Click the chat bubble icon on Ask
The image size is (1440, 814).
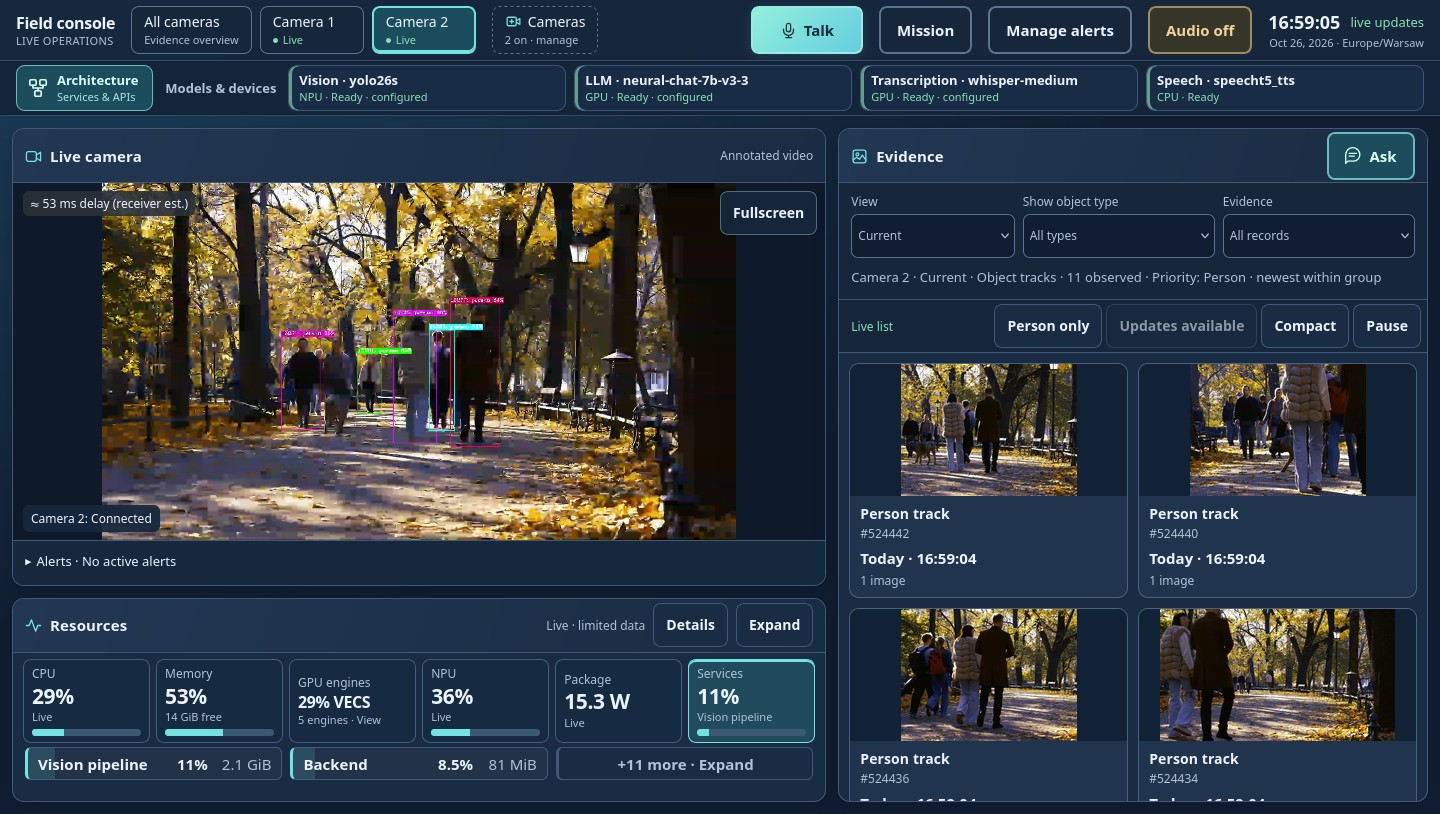1352,156
